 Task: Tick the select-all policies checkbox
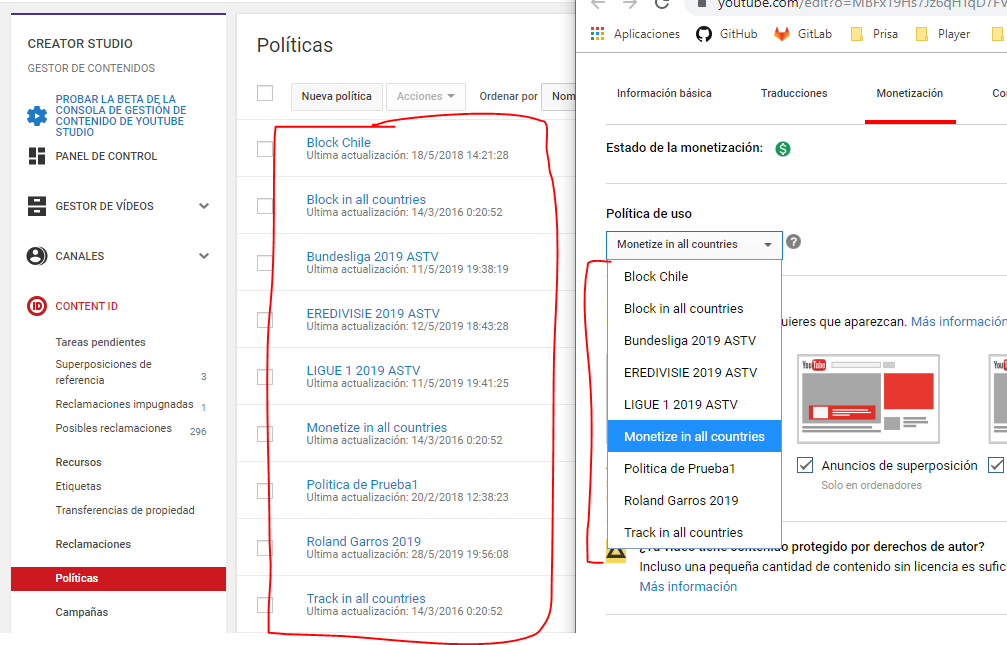pyautogui.click(x=265, y=93)
